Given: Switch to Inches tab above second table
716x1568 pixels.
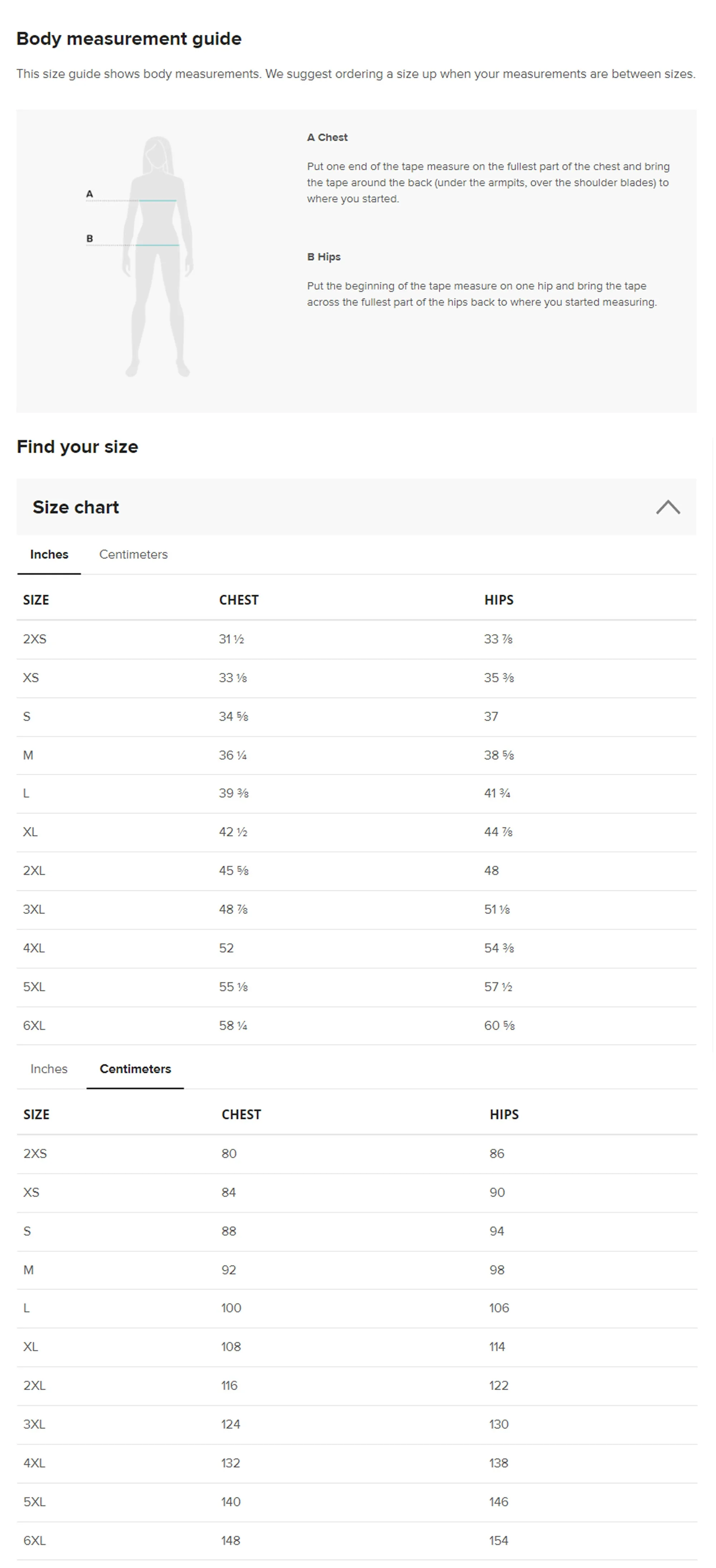Looking at the screenshot, I should [x=49, y=1069].
